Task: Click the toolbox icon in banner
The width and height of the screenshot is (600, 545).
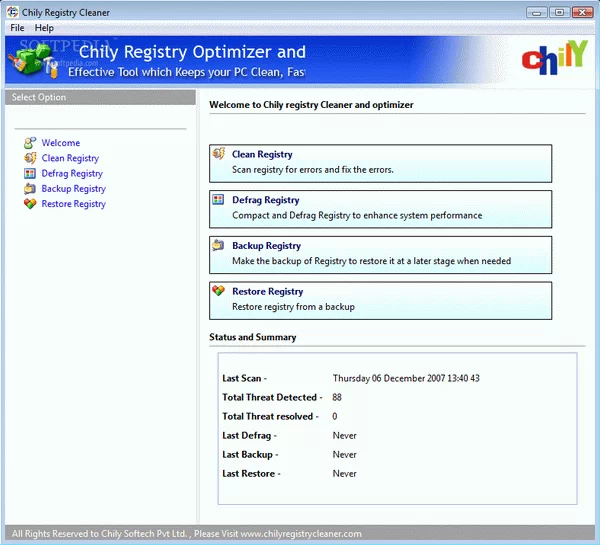Action: (x=33, y=61)
